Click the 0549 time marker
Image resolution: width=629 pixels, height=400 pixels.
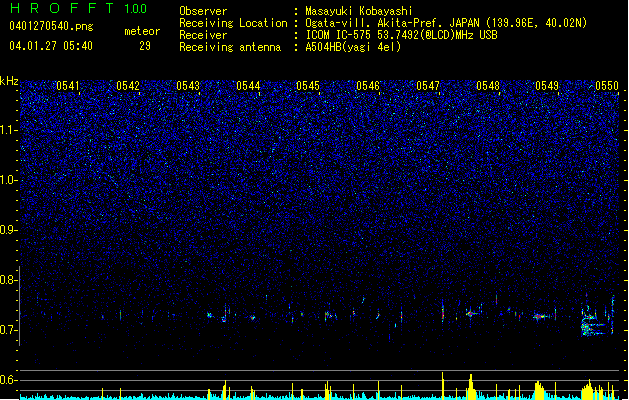[x=547, y=86]
